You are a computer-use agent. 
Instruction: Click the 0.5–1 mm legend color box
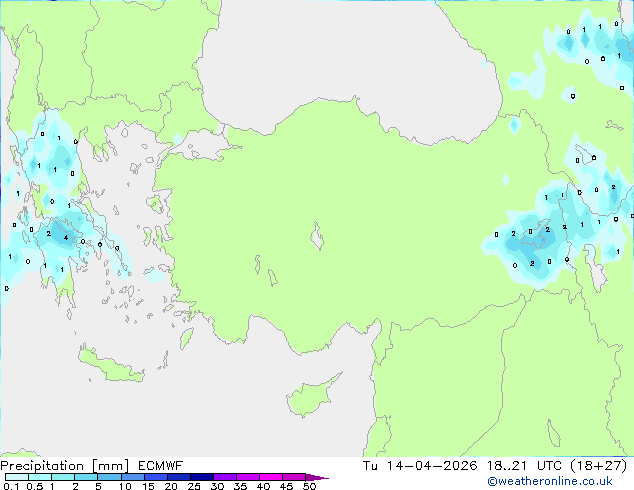40,477
